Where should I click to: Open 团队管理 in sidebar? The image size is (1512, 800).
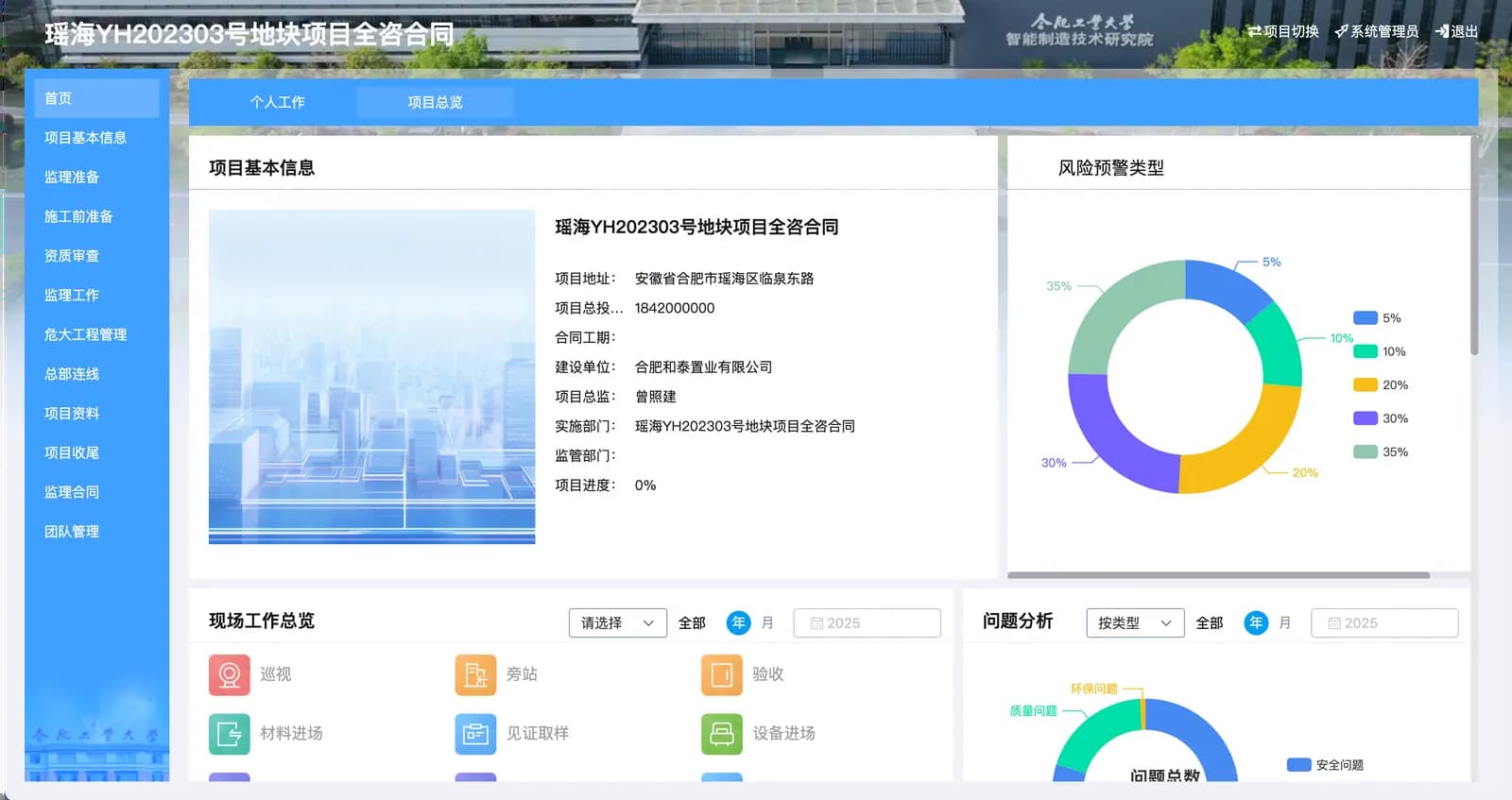click(x=96, y=532)
